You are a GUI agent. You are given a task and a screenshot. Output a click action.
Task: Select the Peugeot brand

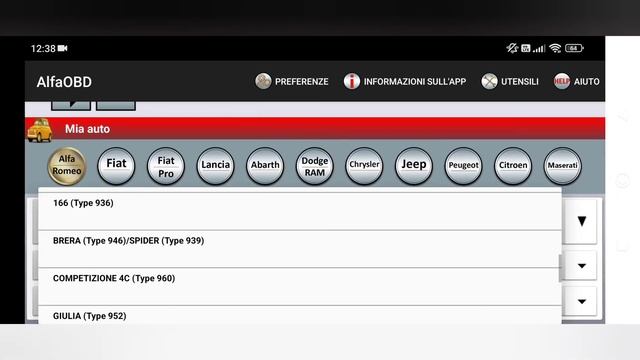[463, 166]
